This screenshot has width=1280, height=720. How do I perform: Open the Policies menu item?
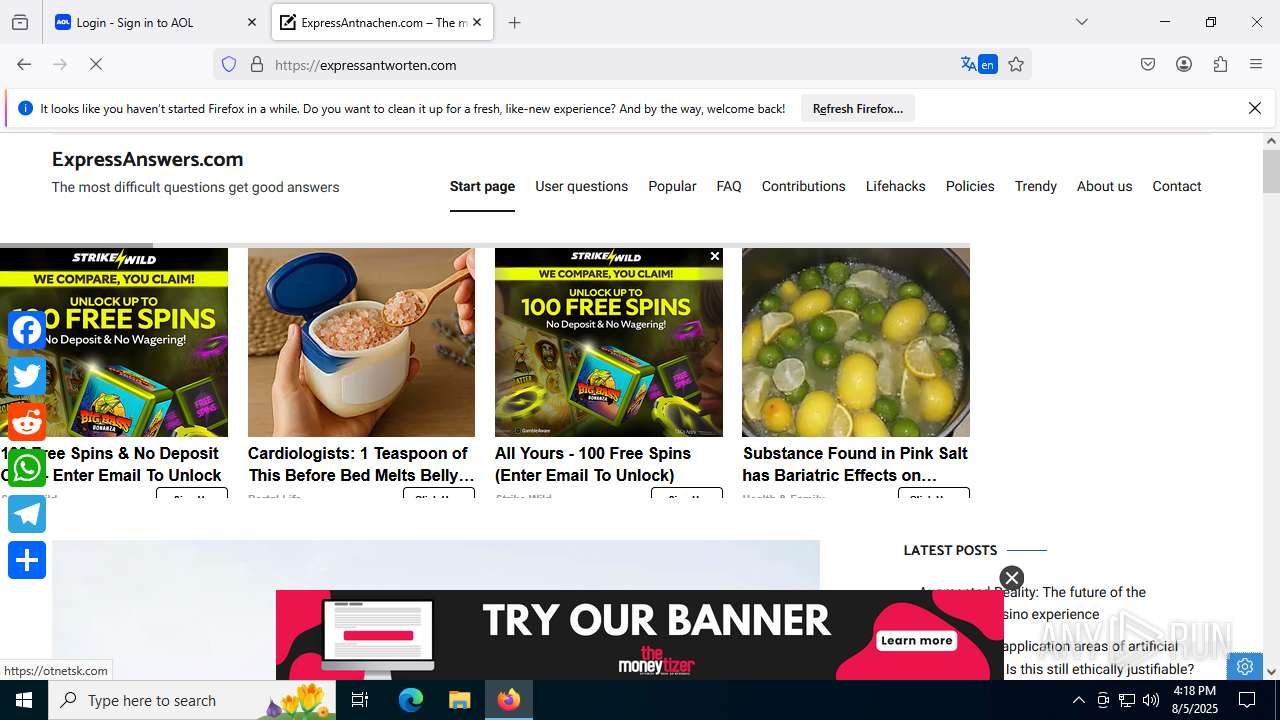[x=970, y=186]
